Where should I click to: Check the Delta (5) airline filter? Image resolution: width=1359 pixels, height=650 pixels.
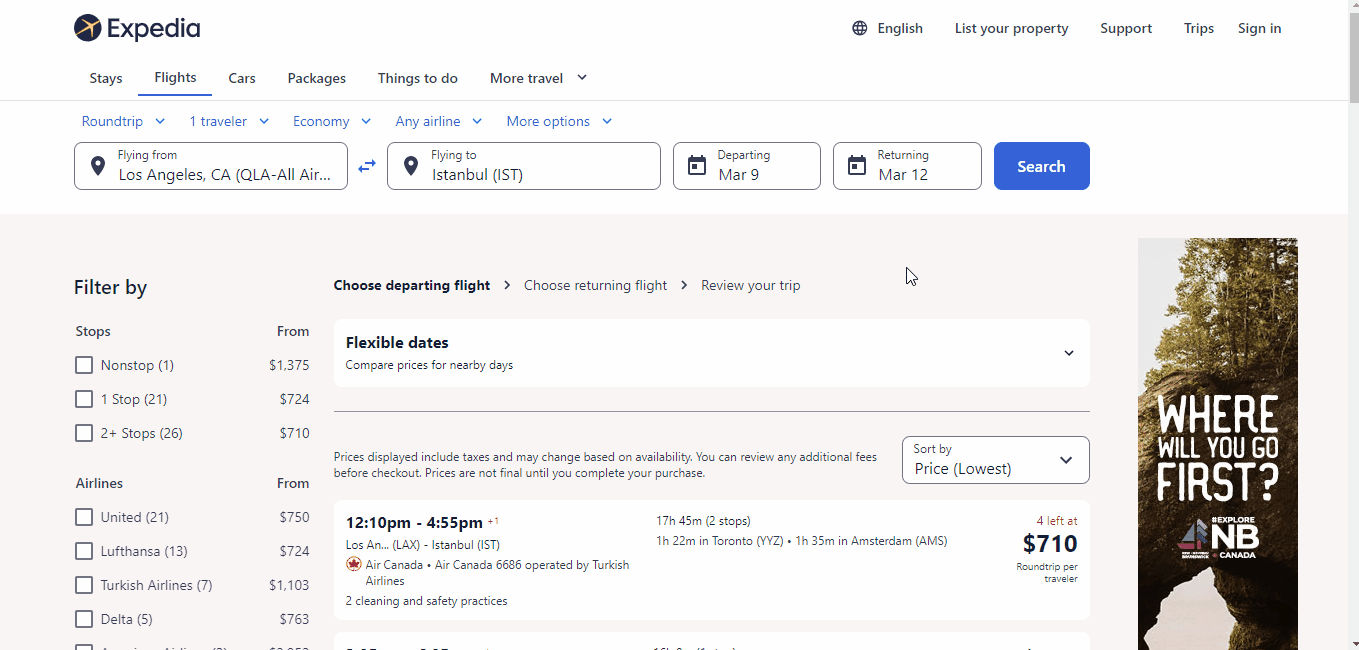[84, 619]
